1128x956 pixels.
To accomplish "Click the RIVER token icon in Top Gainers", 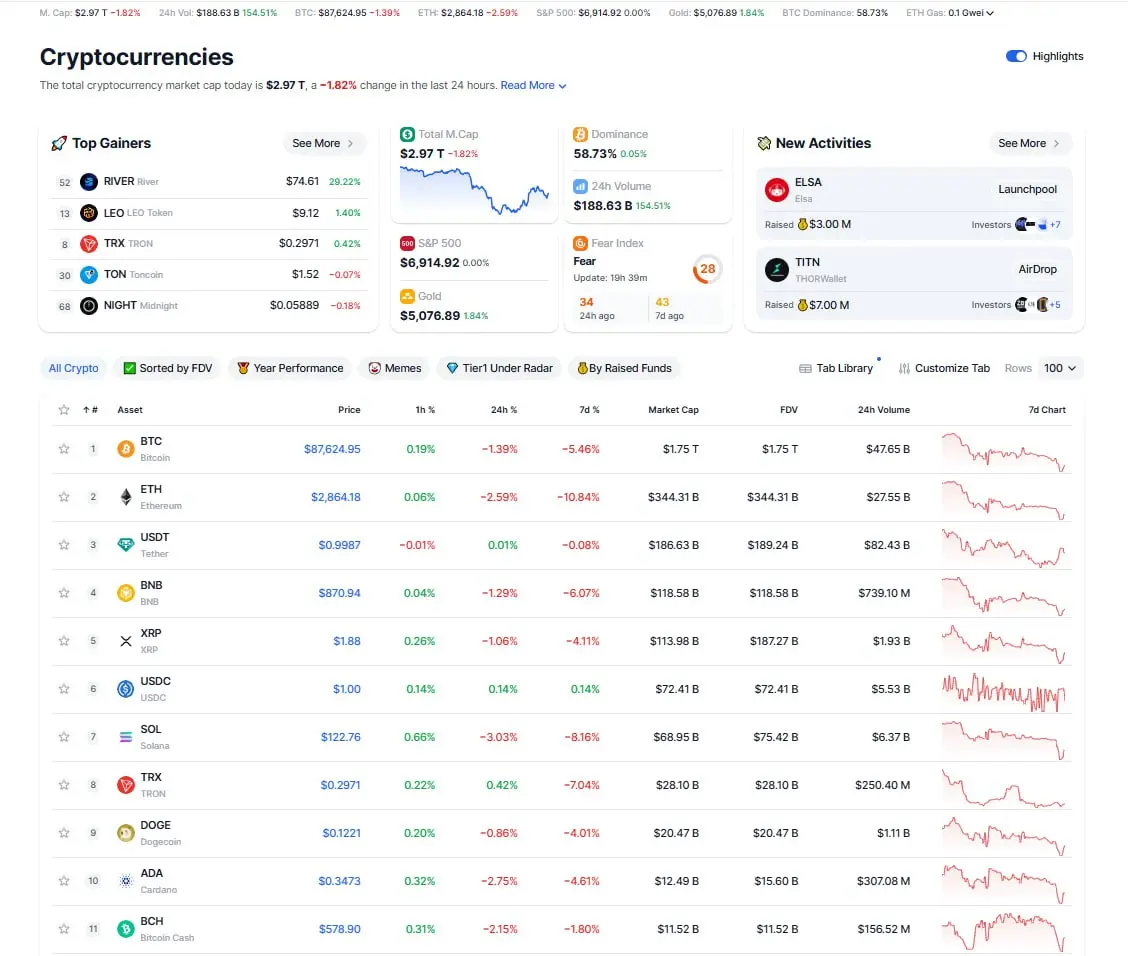I will click(88, 182).
